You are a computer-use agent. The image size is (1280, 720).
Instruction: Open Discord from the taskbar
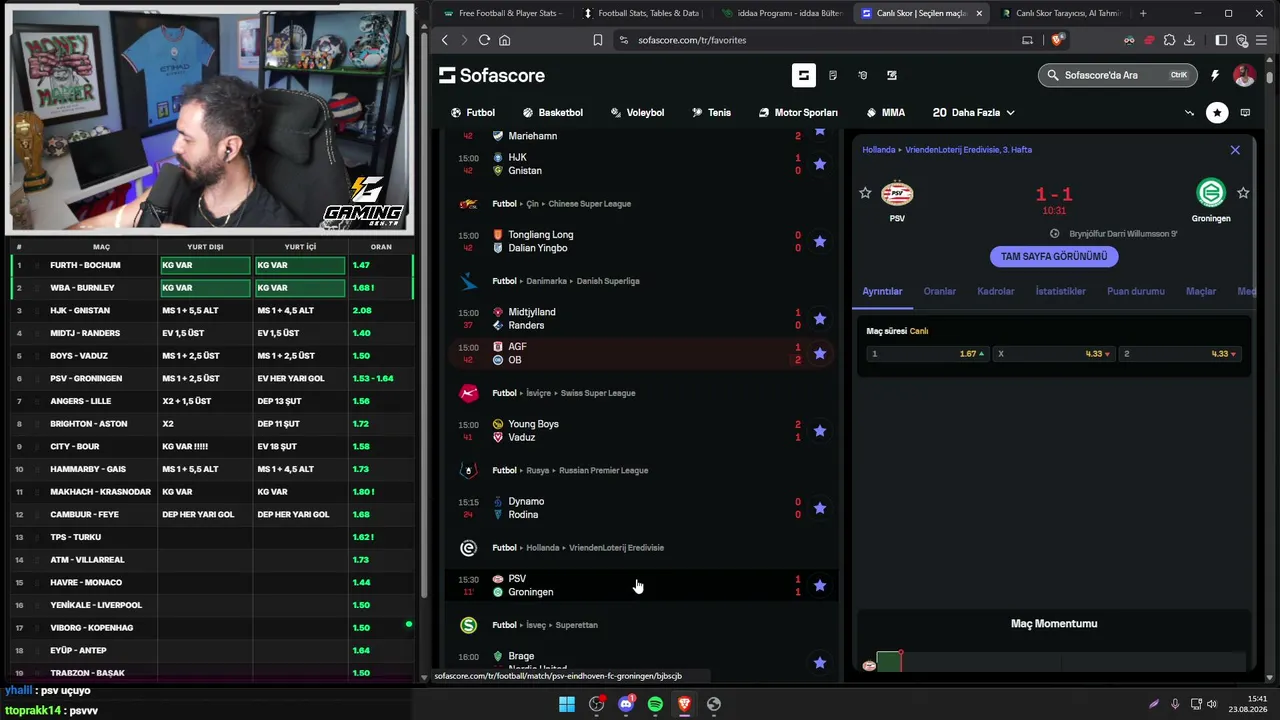626,704
